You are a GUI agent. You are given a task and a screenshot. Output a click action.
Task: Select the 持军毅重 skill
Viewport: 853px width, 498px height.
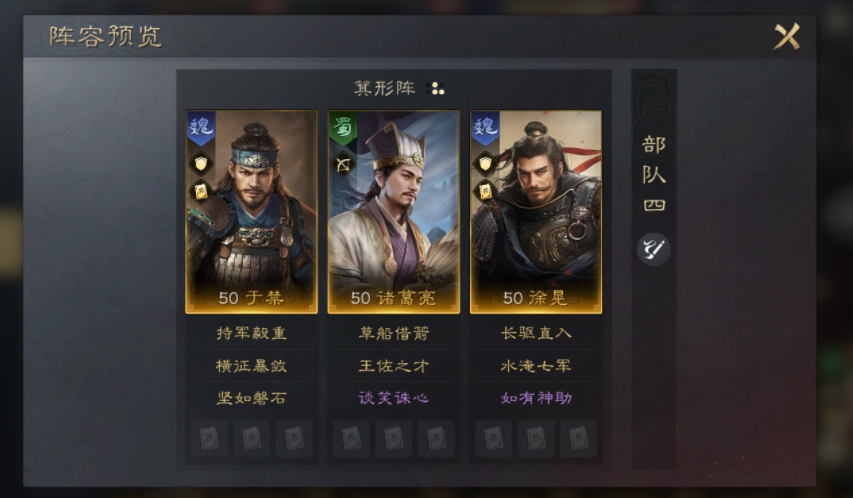click(x=251, y=333)
